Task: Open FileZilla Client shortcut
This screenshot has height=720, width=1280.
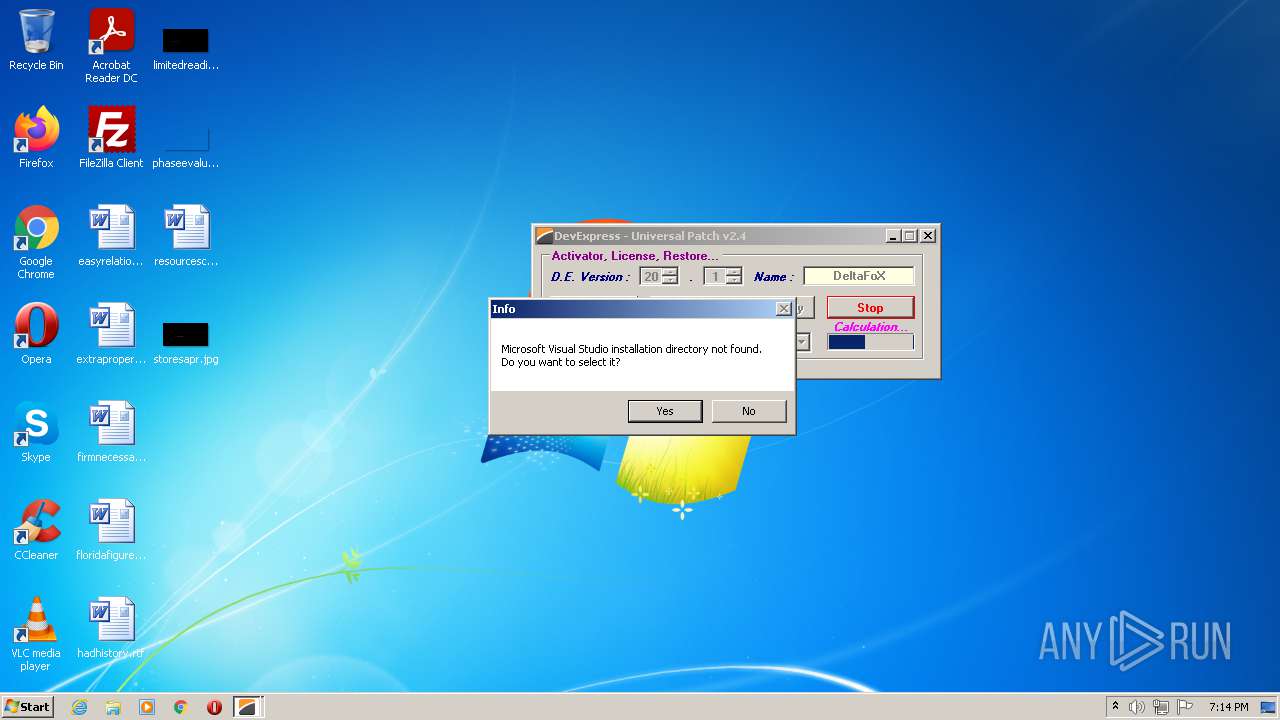Action: pos(111,138)
